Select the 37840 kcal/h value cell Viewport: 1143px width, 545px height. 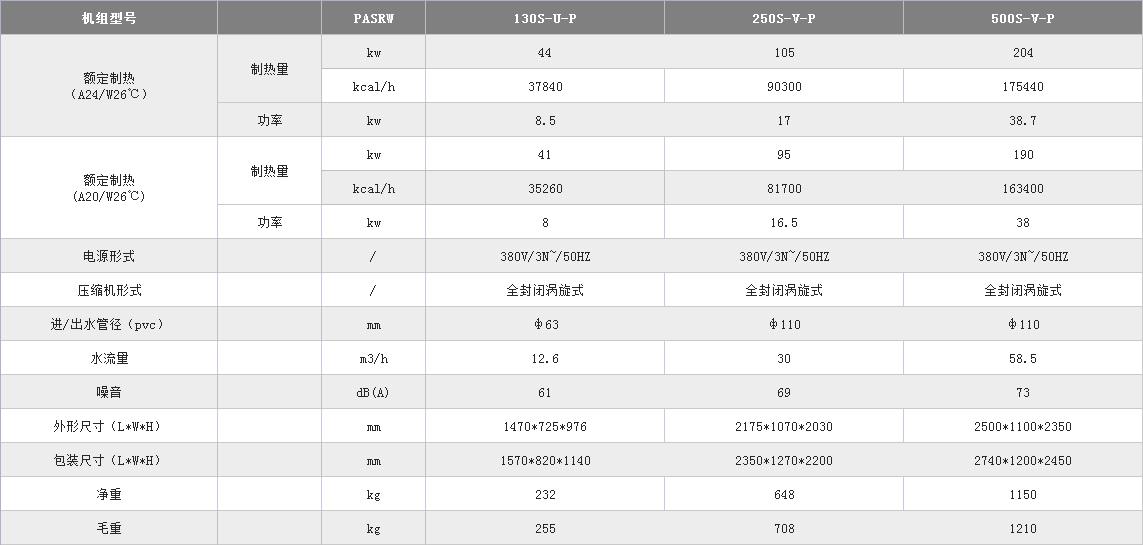pyautogui.click(x=545, y=86)
